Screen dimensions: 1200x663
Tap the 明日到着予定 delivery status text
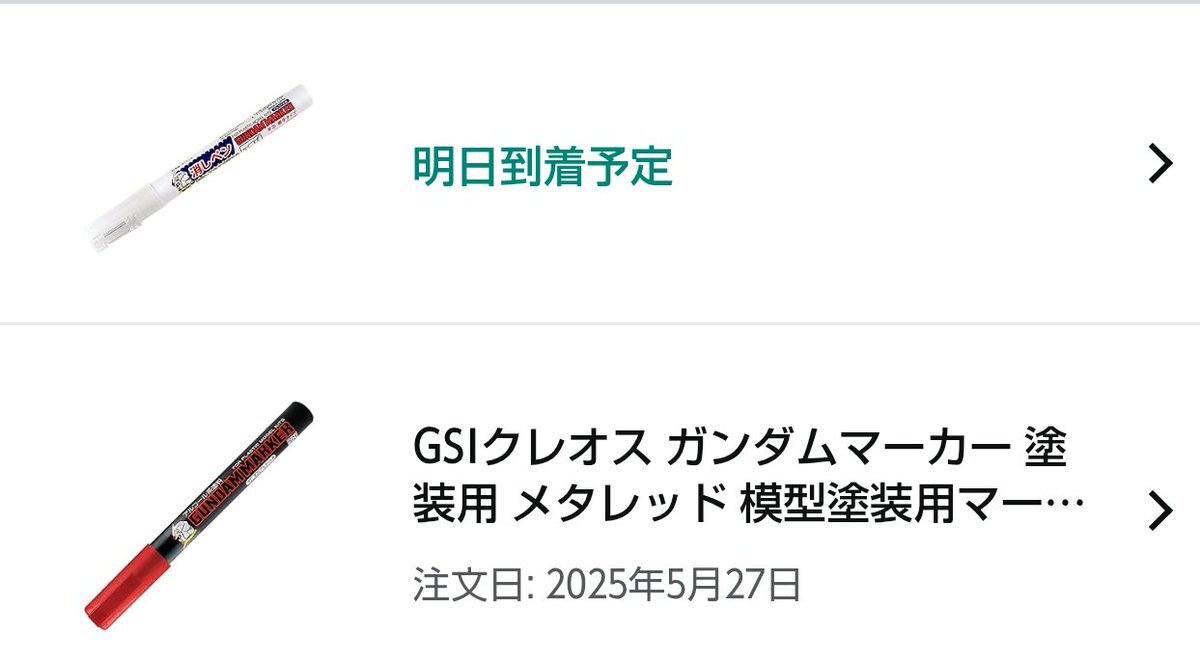[x=543, y=166]
